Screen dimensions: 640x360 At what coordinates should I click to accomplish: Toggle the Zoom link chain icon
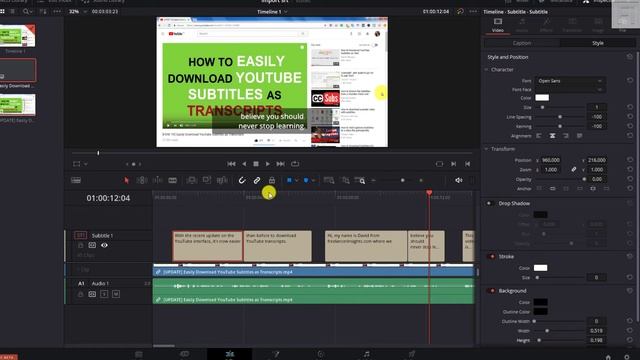(x=574, y=169)
